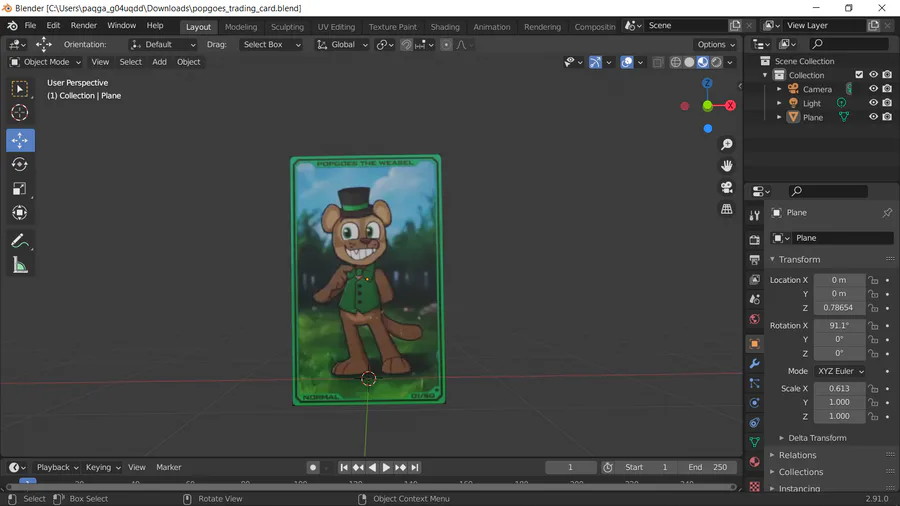Open the Options dropdown
900x506 pixels.
click(715, 45)
